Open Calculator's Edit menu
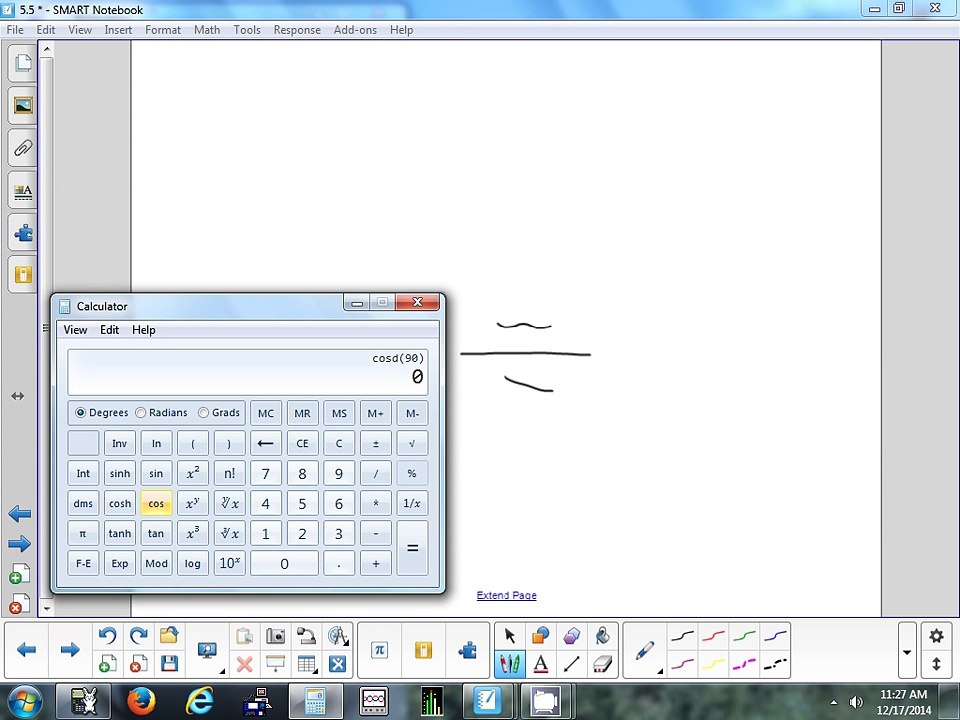 [x=110, y=330]
